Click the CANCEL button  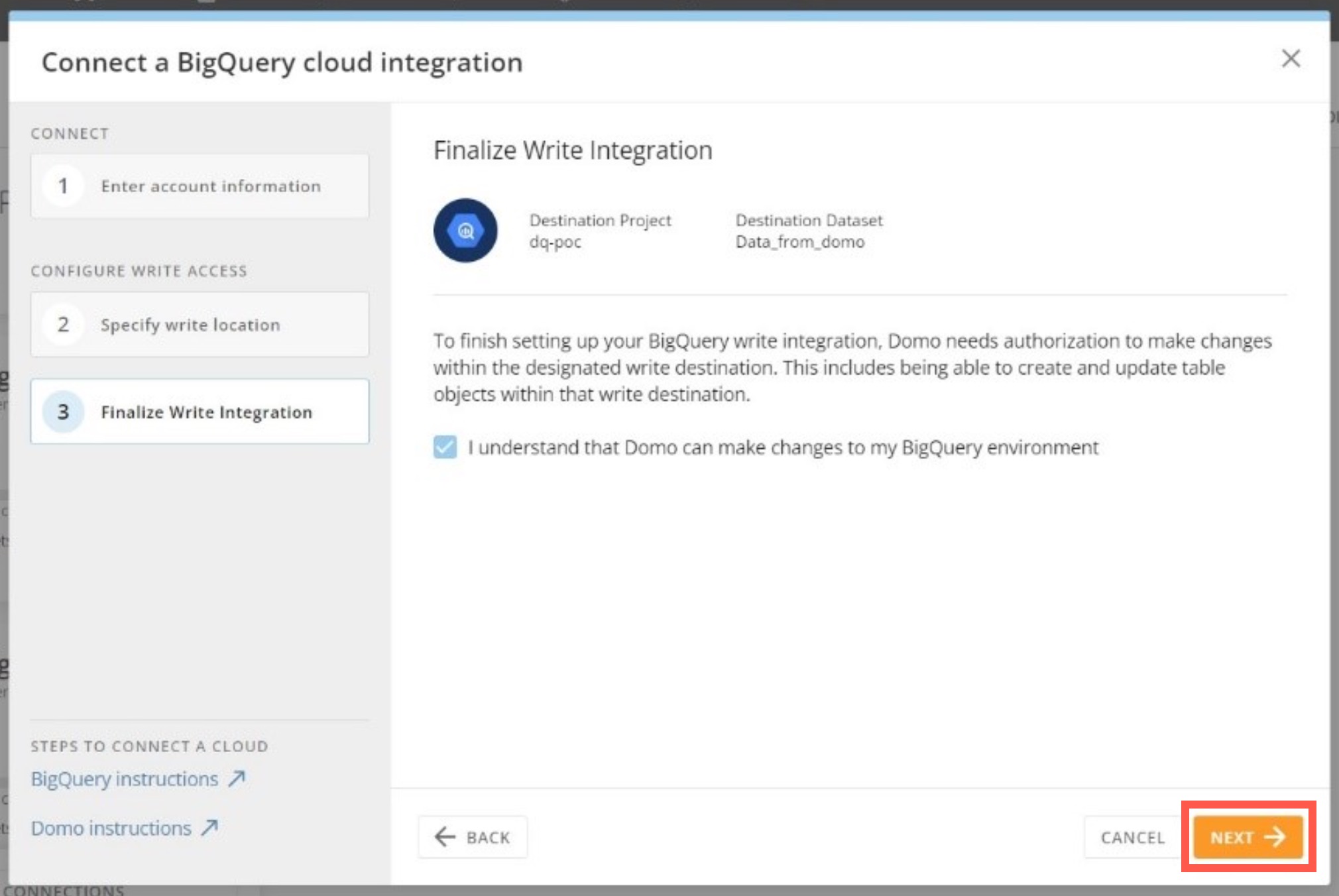(x=1133, y=837)
